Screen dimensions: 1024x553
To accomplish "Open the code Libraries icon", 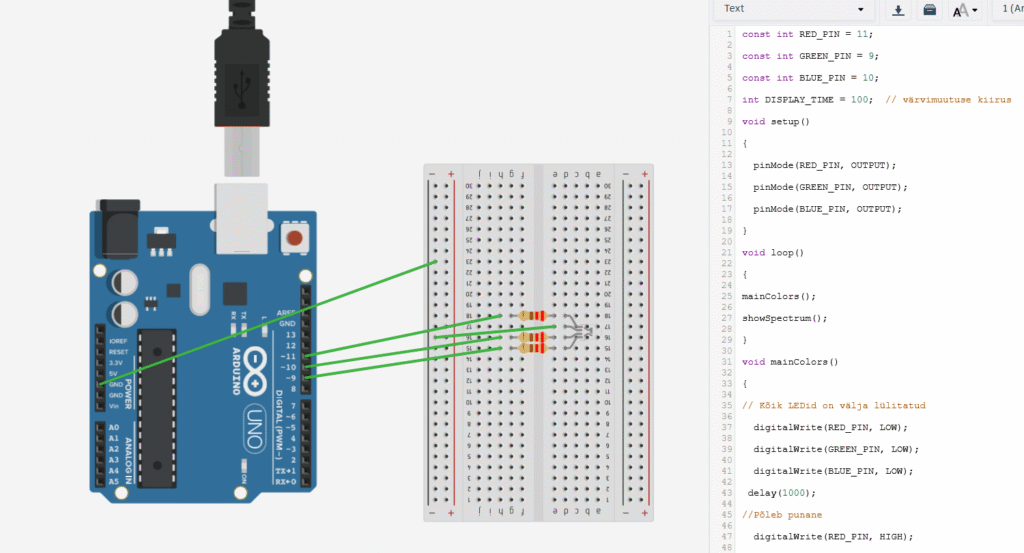I will (x=930, y=10).
